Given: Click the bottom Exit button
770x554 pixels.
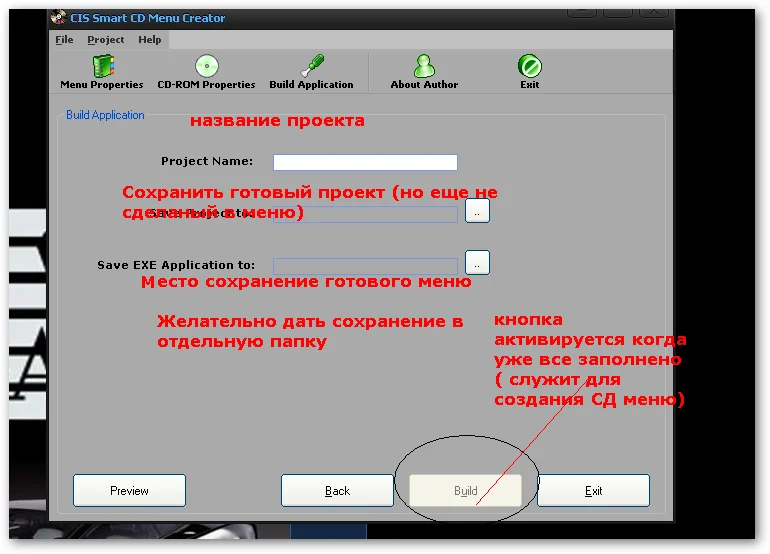Looking at the screenshot, I should [594, 491].
